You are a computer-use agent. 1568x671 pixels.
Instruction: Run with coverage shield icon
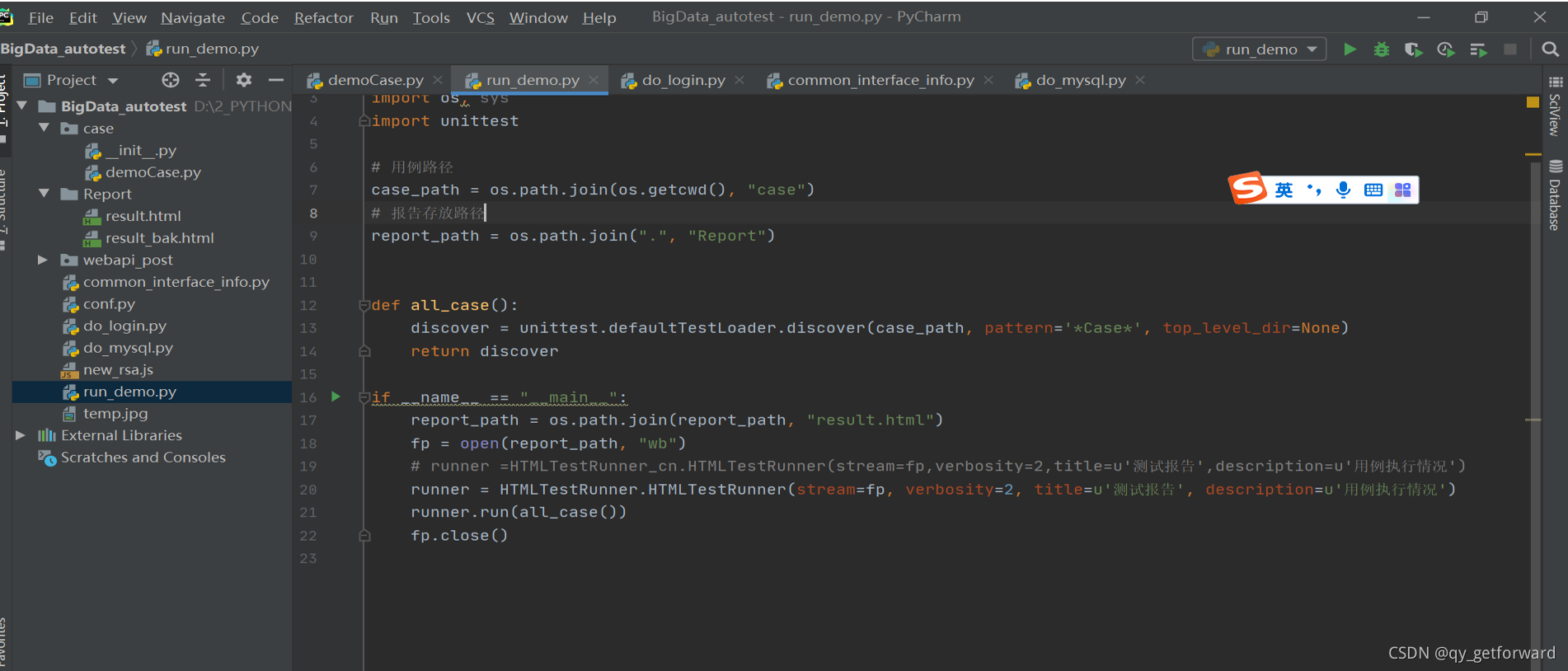click(1413, 49)
